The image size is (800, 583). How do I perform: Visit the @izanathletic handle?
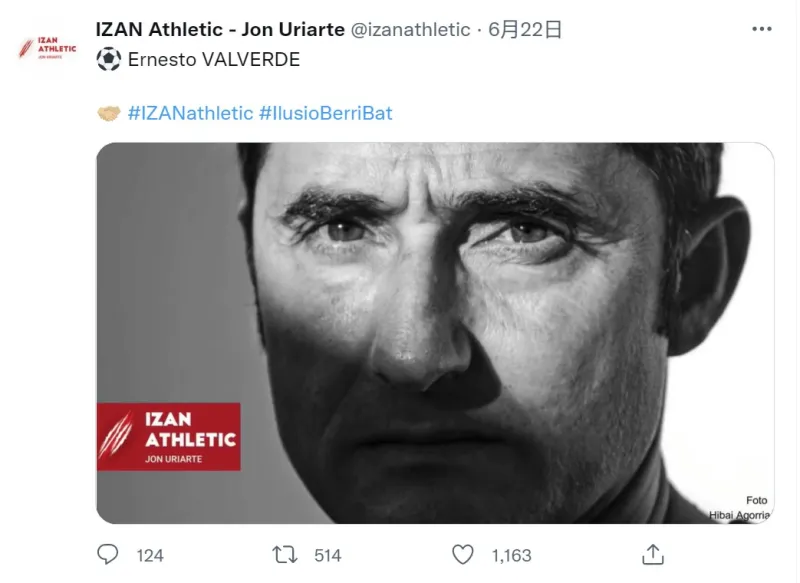[409, 30]
